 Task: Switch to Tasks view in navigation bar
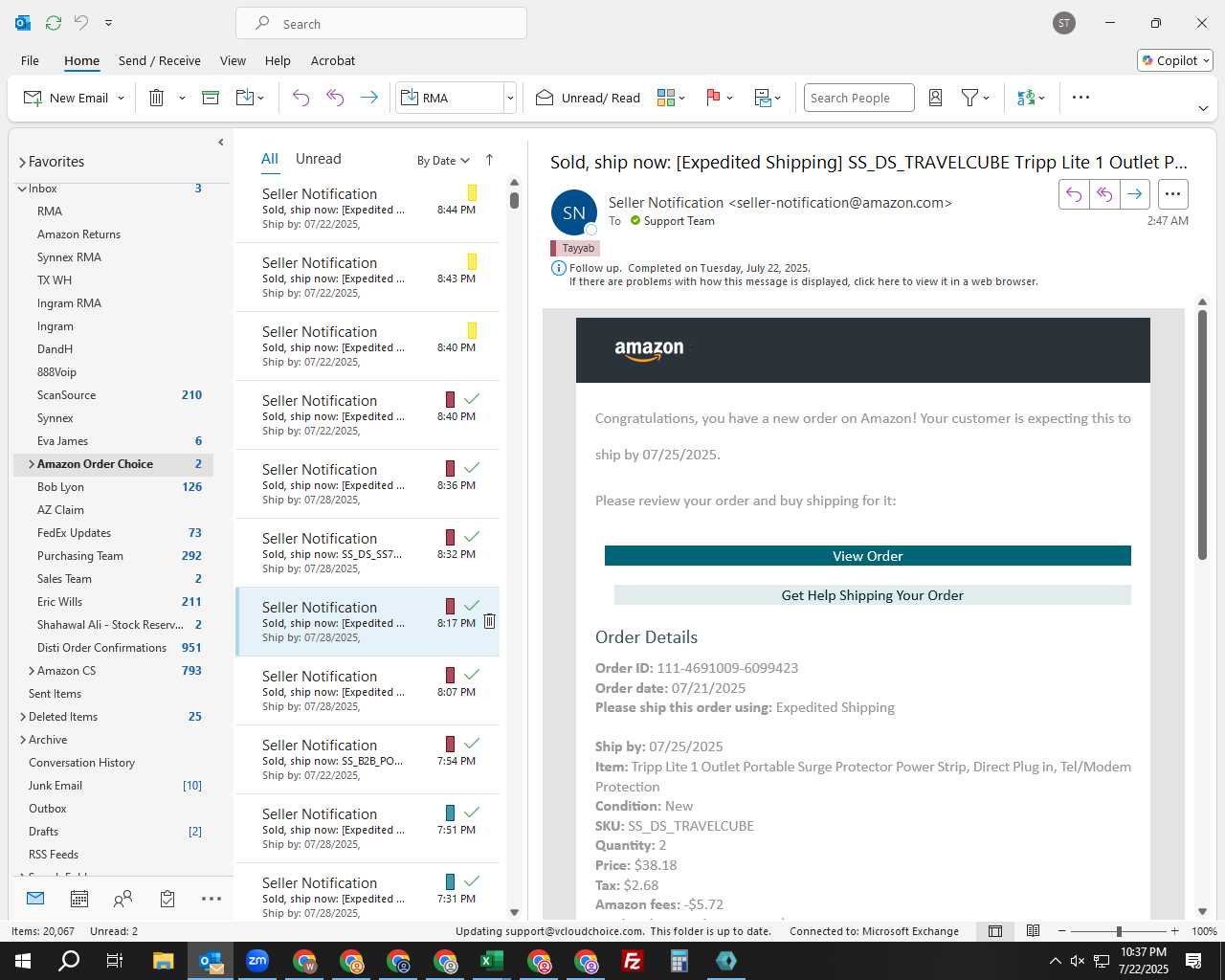167,899
